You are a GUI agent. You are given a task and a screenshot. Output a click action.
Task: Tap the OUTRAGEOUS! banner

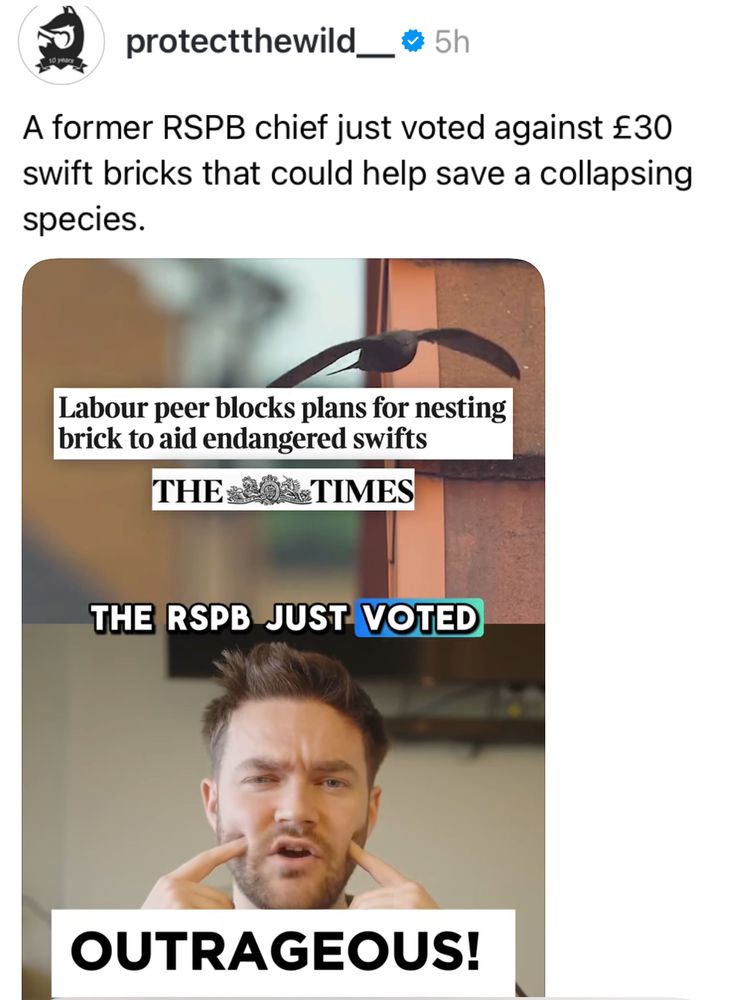coord(283,950)
